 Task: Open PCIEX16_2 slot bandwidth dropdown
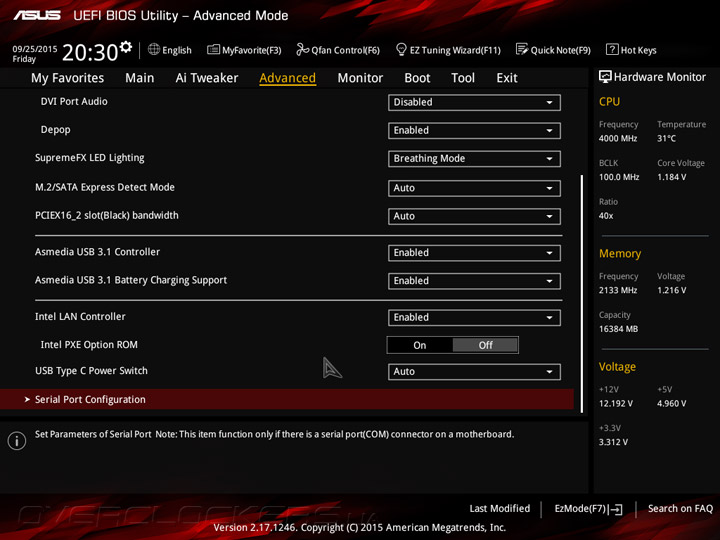point(474,216)
